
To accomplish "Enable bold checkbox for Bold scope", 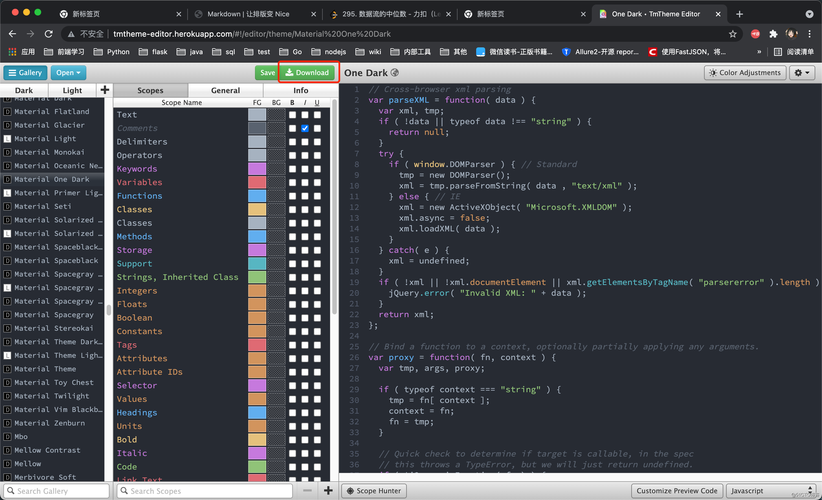I will click(x=293, y=440).
